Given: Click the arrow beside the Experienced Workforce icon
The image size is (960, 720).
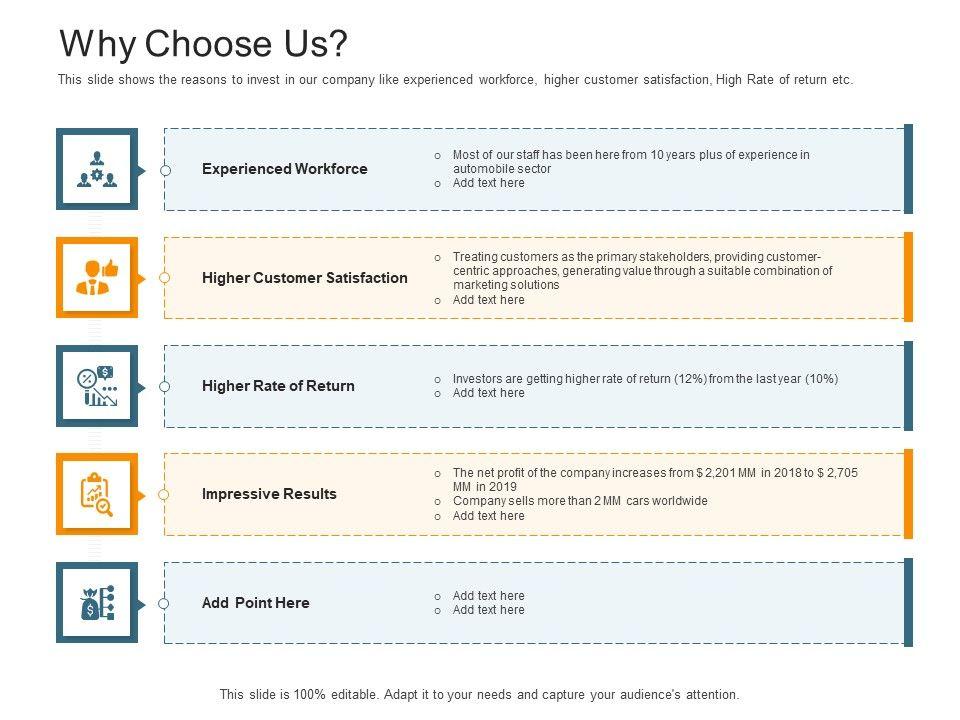Looking at the screenshot, I should tap(142, 170).
